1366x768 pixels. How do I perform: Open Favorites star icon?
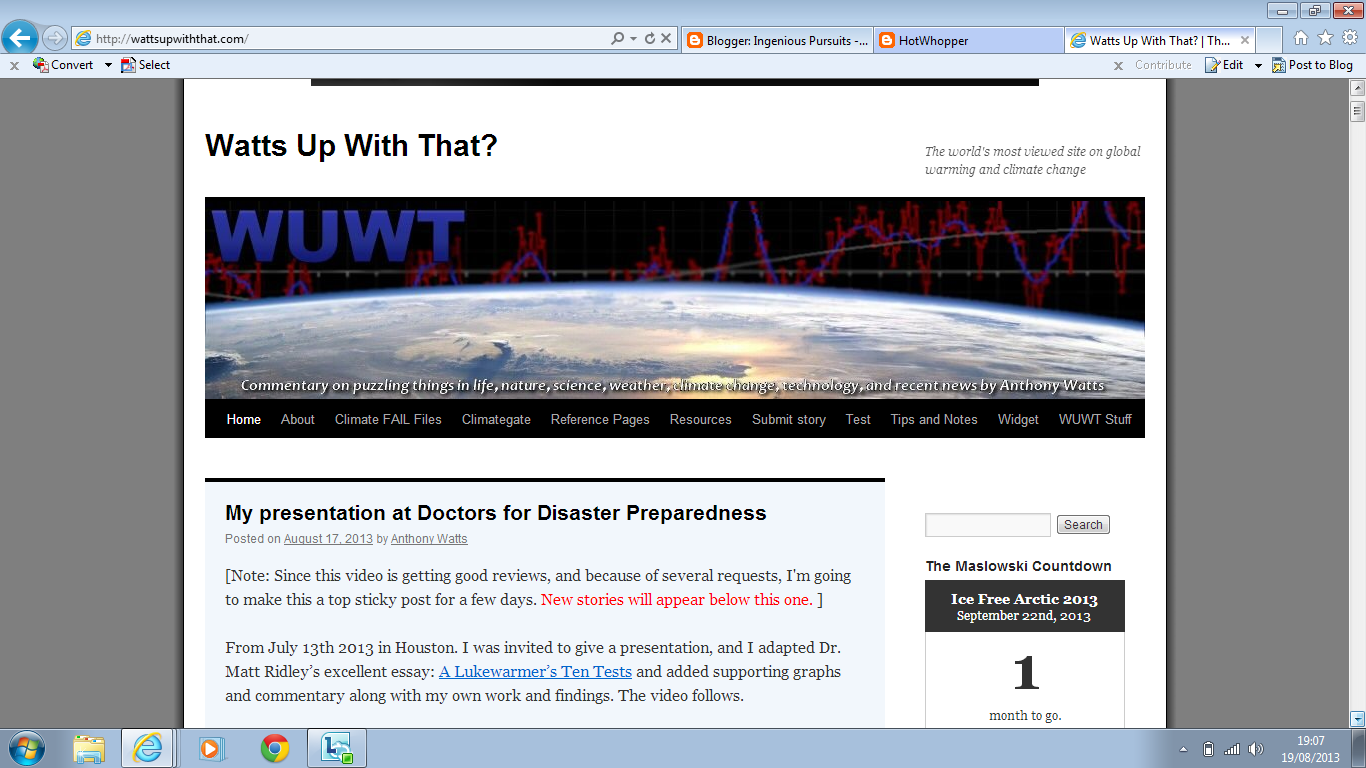coord(1325,38)
